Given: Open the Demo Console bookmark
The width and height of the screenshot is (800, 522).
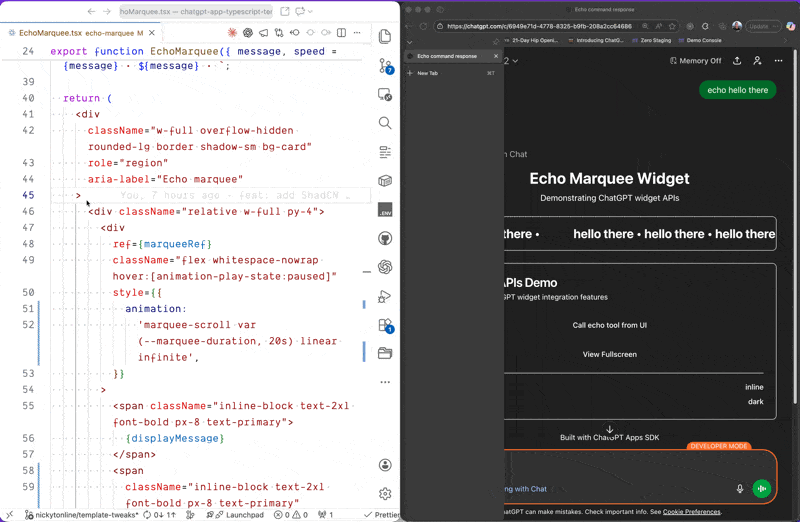Looking at the screenshot, I should pyautogui.click(x=699, y=40).
